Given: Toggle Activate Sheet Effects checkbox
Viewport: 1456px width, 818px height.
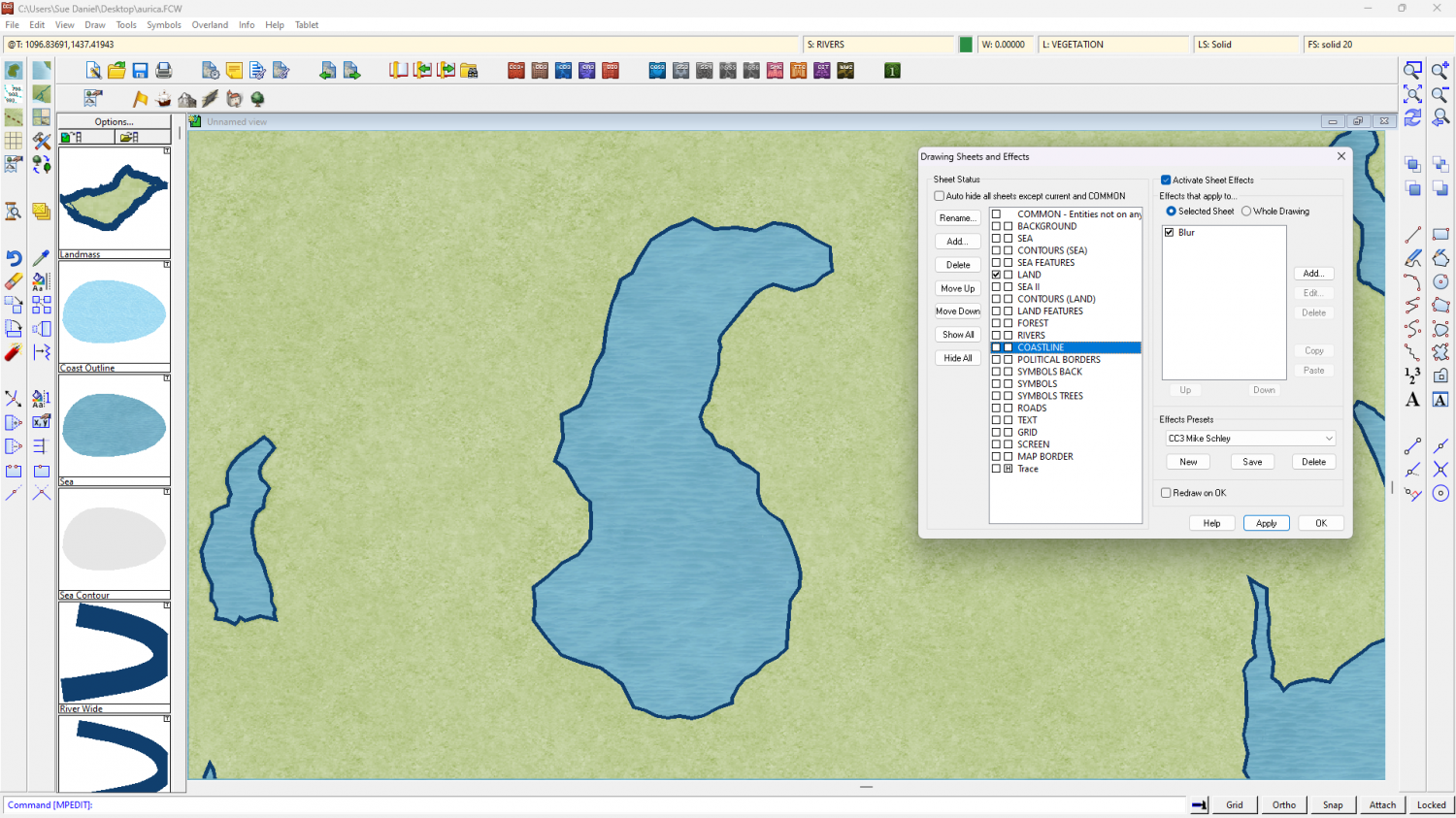Looking at the screenshot, I should (x=1166, y=180).
